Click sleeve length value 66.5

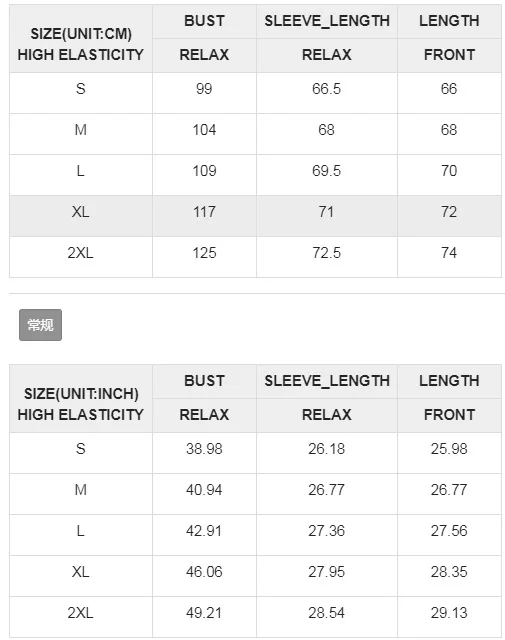click(327, 89)
